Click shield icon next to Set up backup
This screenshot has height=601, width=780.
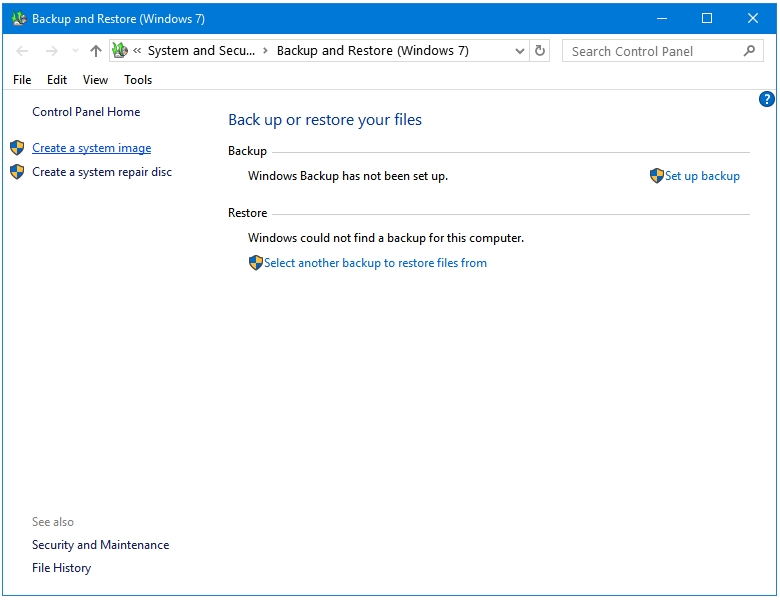pyautogui.click(x=657, y=176)
